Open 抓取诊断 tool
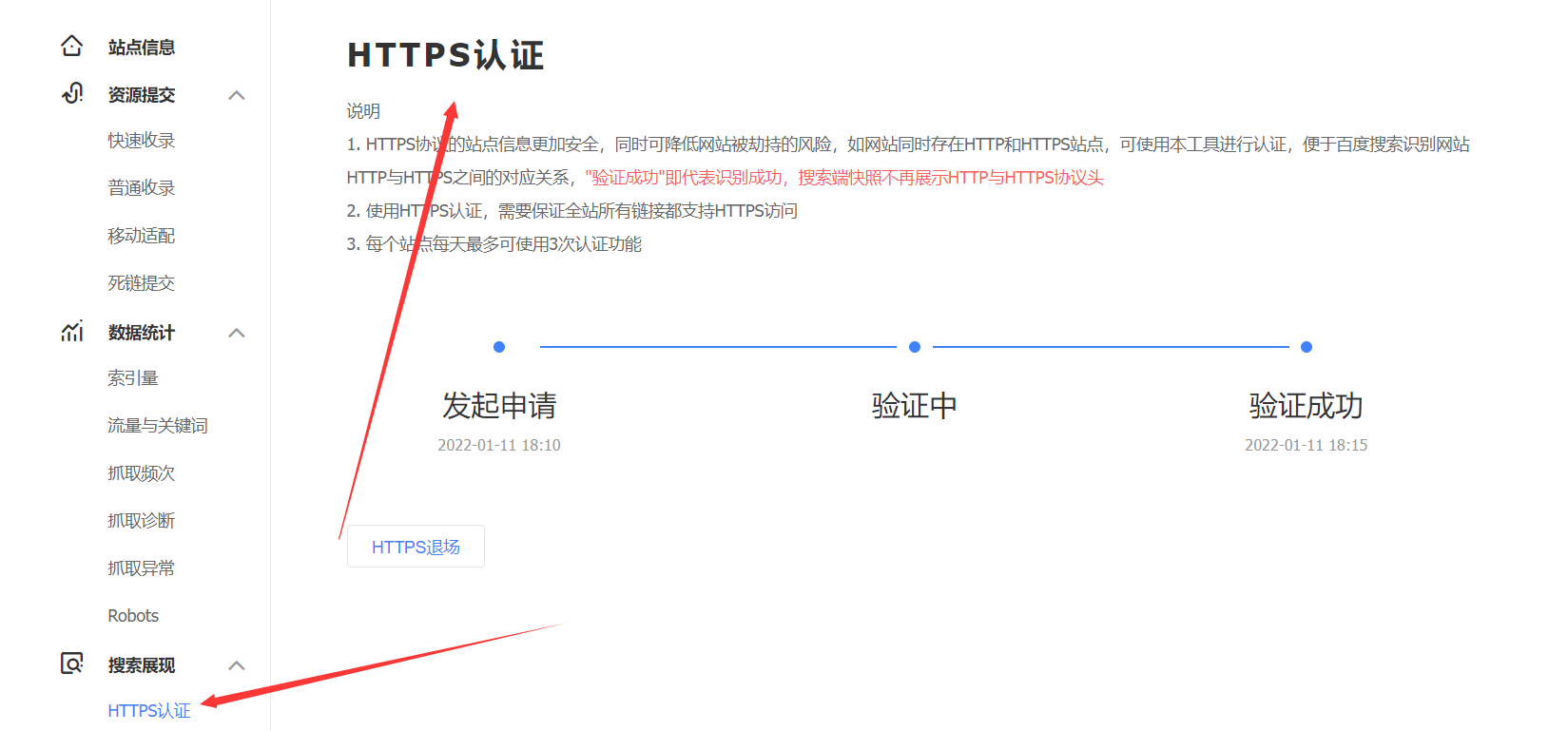Screen dimensions: 1568x731 (x=142, y=521)
